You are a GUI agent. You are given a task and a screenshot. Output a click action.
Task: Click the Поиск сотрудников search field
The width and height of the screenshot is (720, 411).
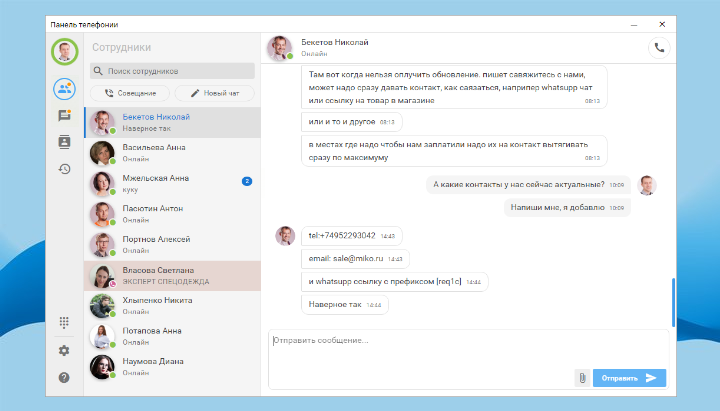coord(171,71)
